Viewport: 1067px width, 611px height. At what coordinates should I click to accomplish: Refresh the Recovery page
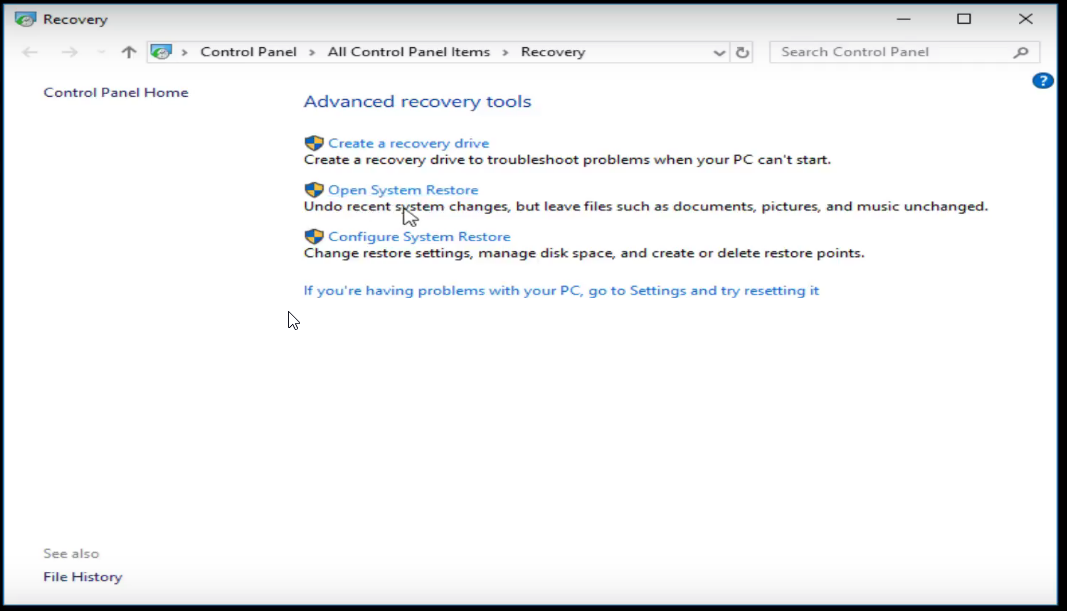(x=742, y=52)
